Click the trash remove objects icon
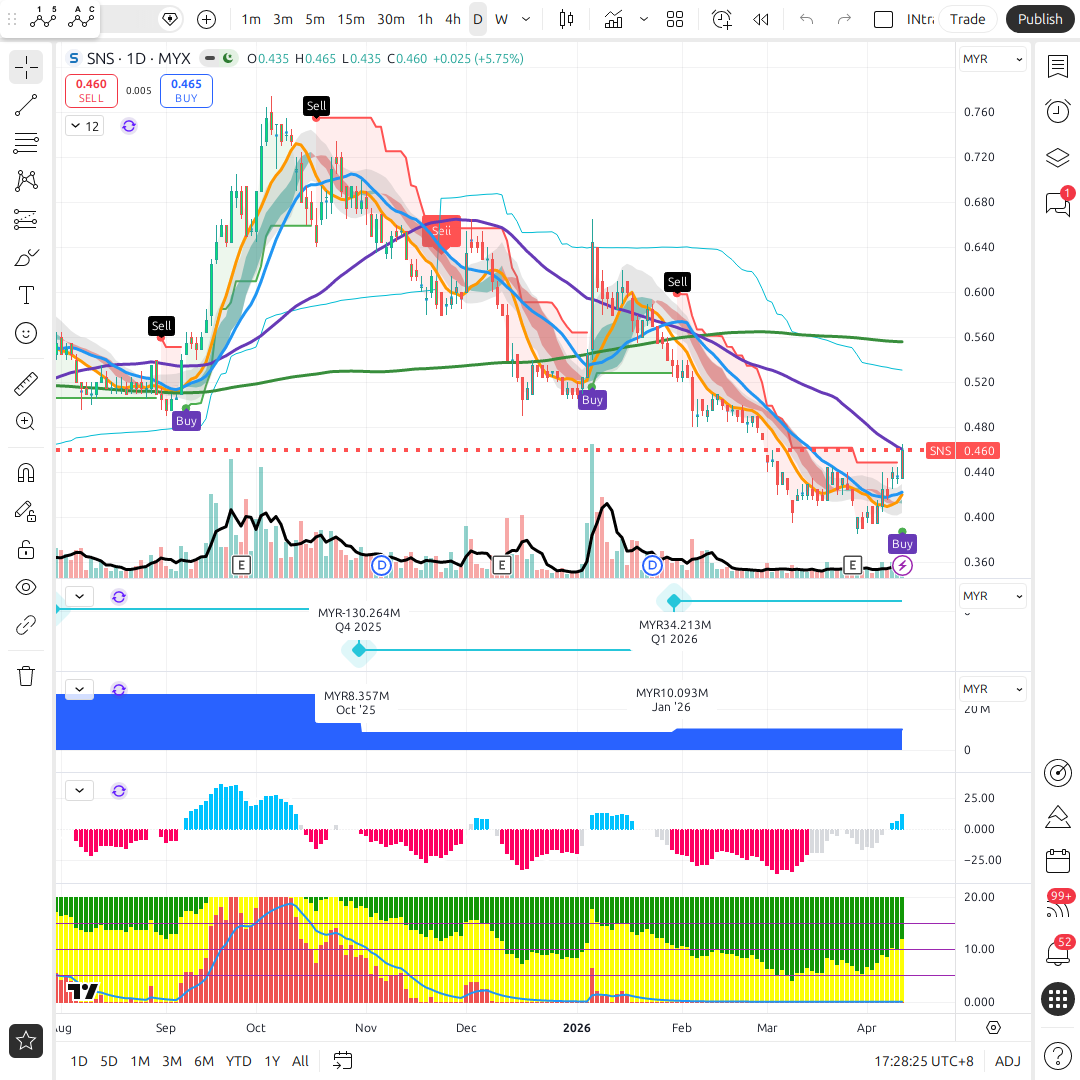The image size is (1080, 1080). pyautogui.click(x=26, y=676)
